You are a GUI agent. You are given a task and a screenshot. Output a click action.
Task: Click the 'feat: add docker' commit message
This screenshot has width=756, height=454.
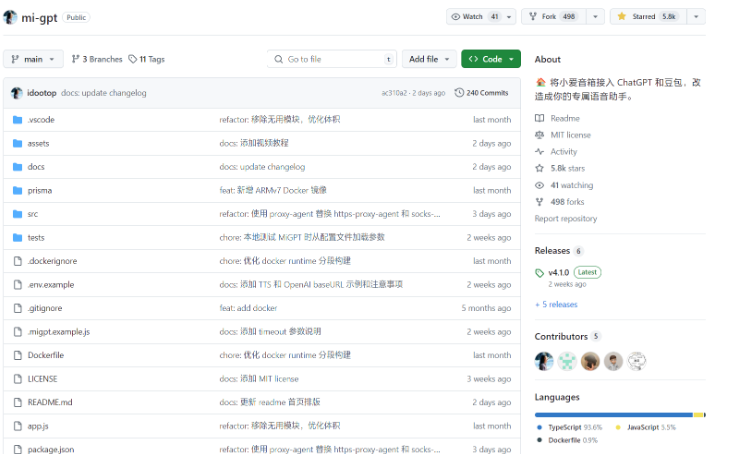248,308
